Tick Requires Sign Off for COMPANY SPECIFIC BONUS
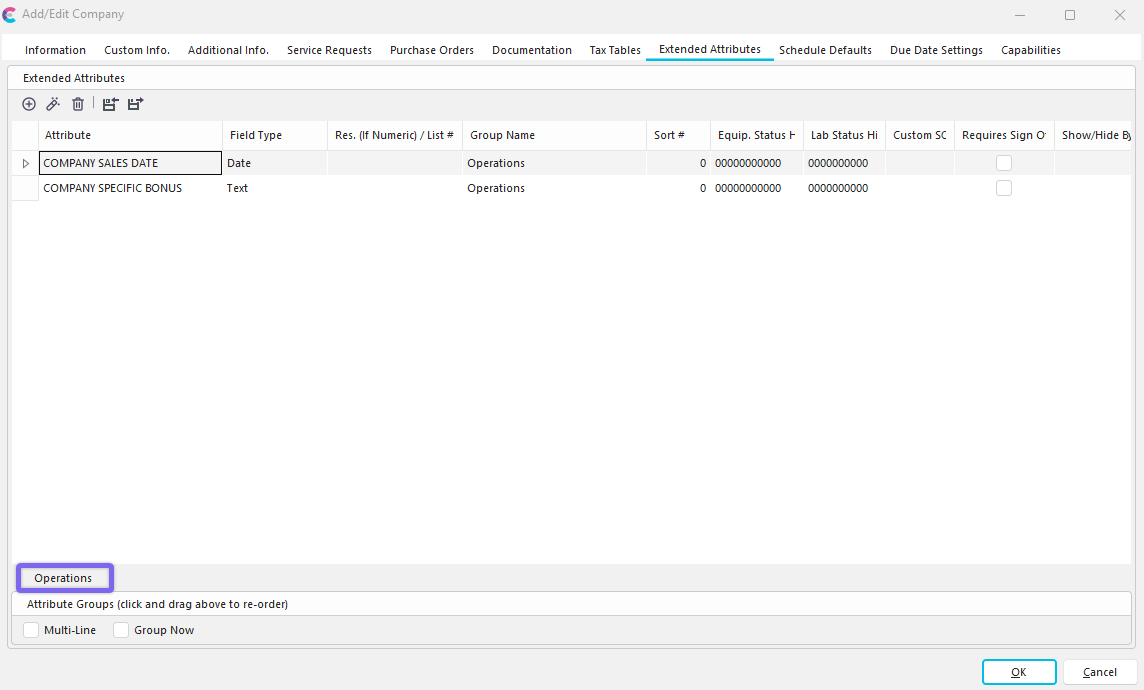Screen dimensions: 1144x690 pos(1003,188)
